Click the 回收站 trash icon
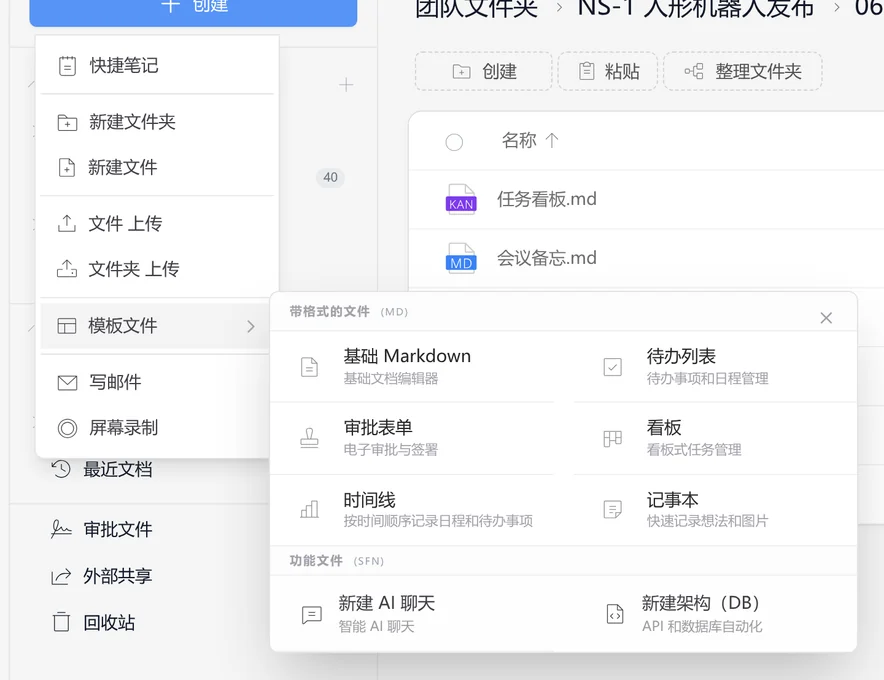The width and height of the screenshot is (884, 680). [x=61, y=622]
